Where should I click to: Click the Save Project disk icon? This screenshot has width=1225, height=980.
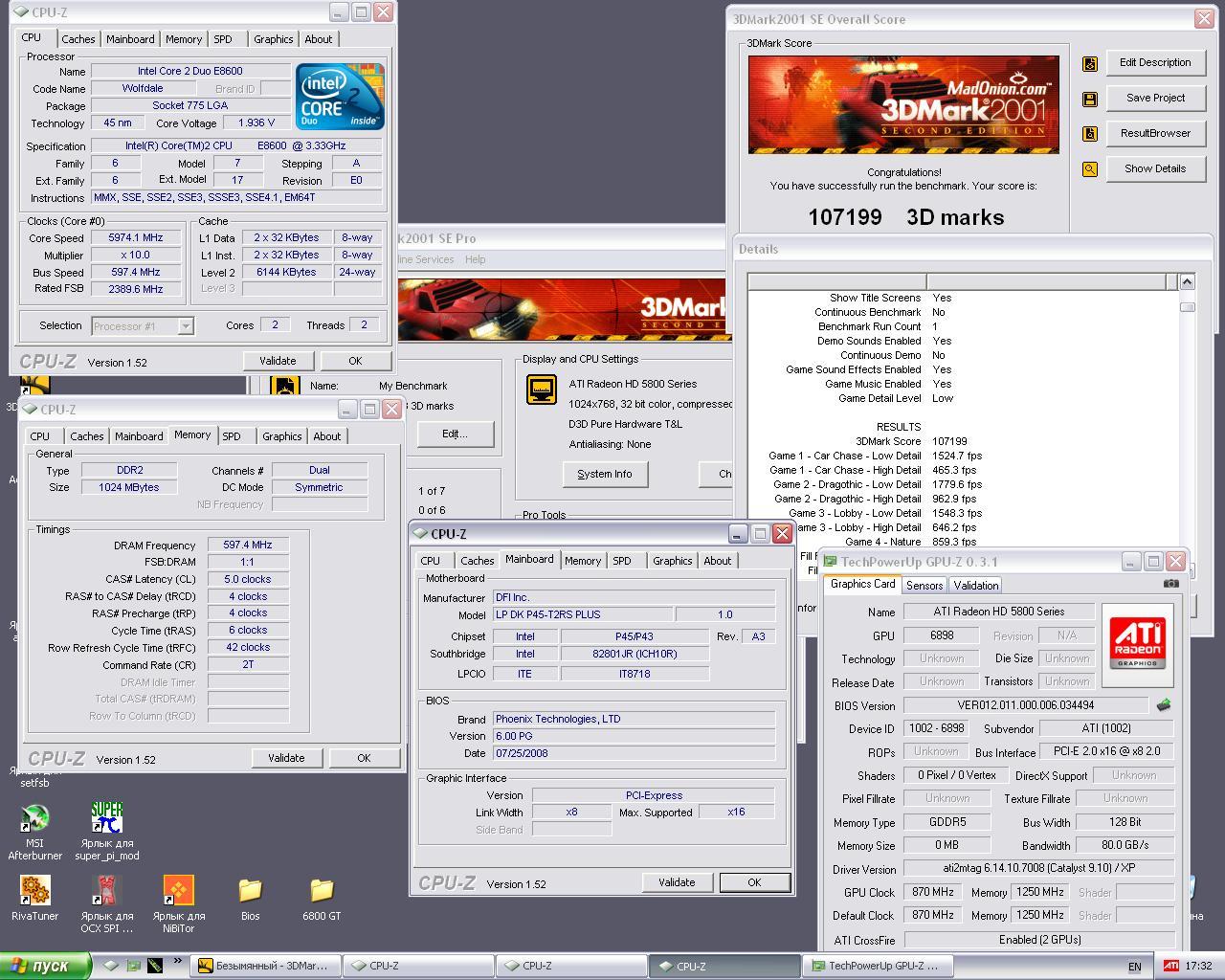tap(1090, 99)
